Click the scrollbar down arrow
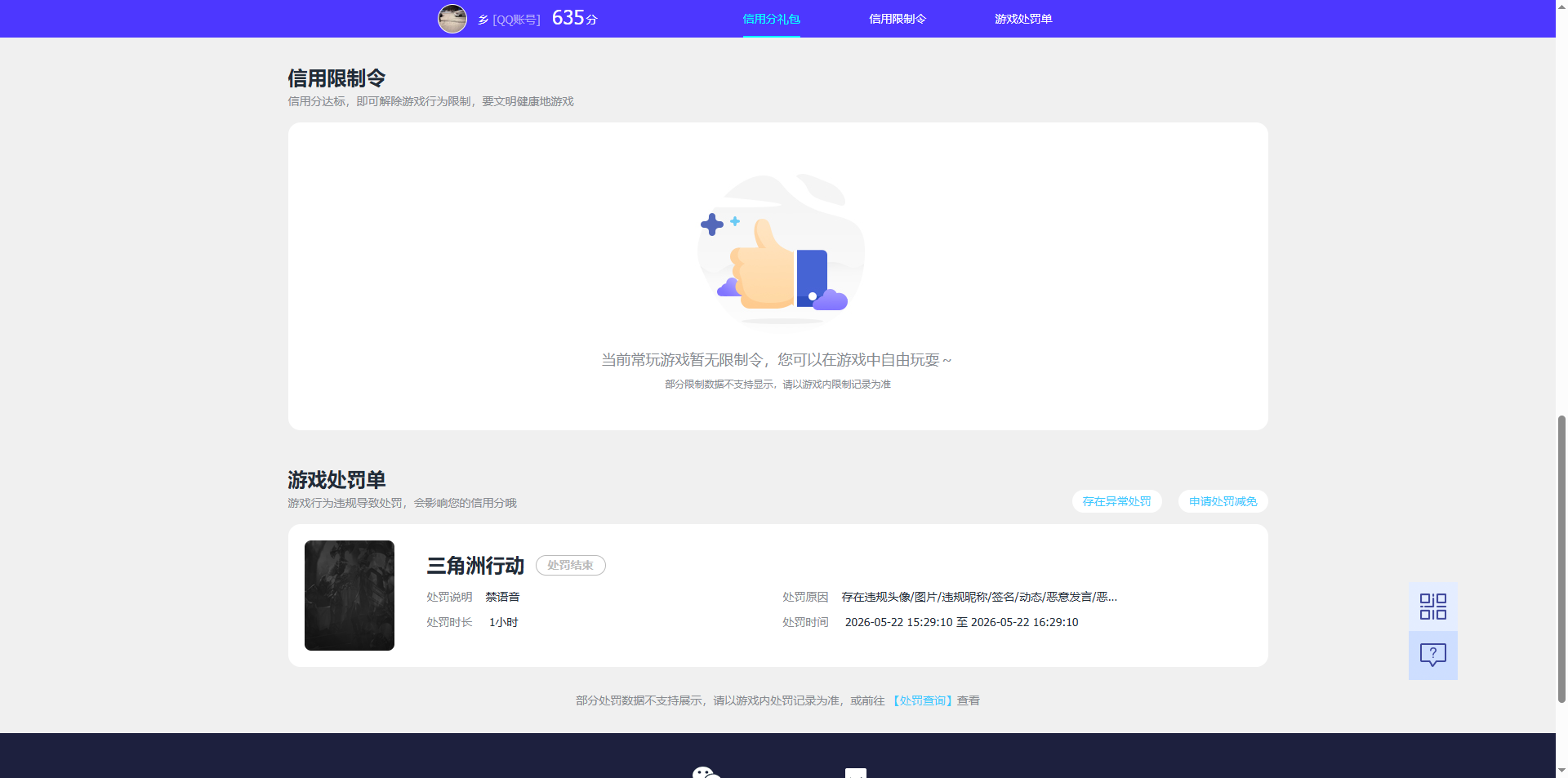The height and width of the screenshot is (778, 1568). (1561, 770)
